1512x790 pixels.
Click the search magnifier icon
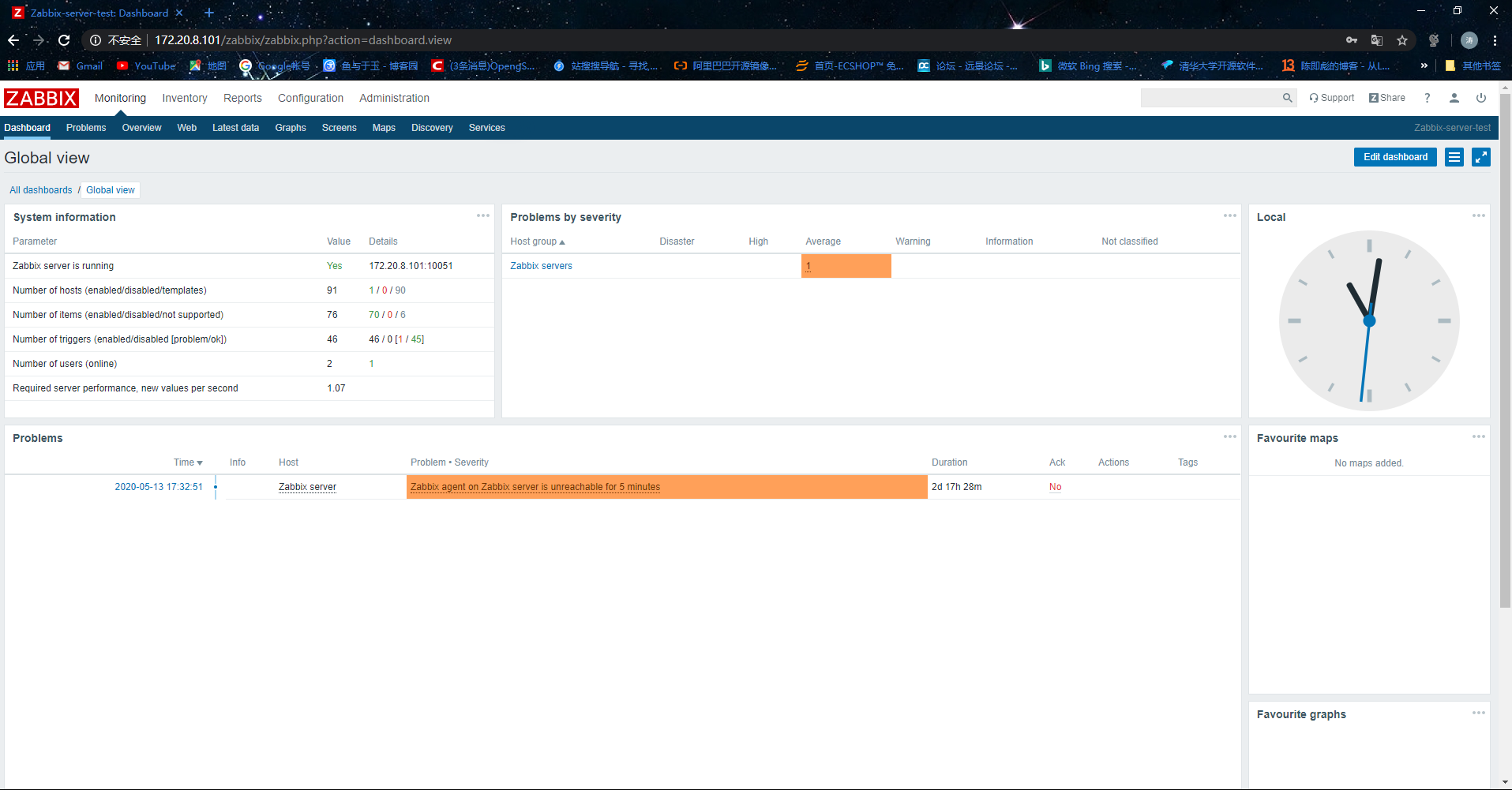[x=1287, y=98]
